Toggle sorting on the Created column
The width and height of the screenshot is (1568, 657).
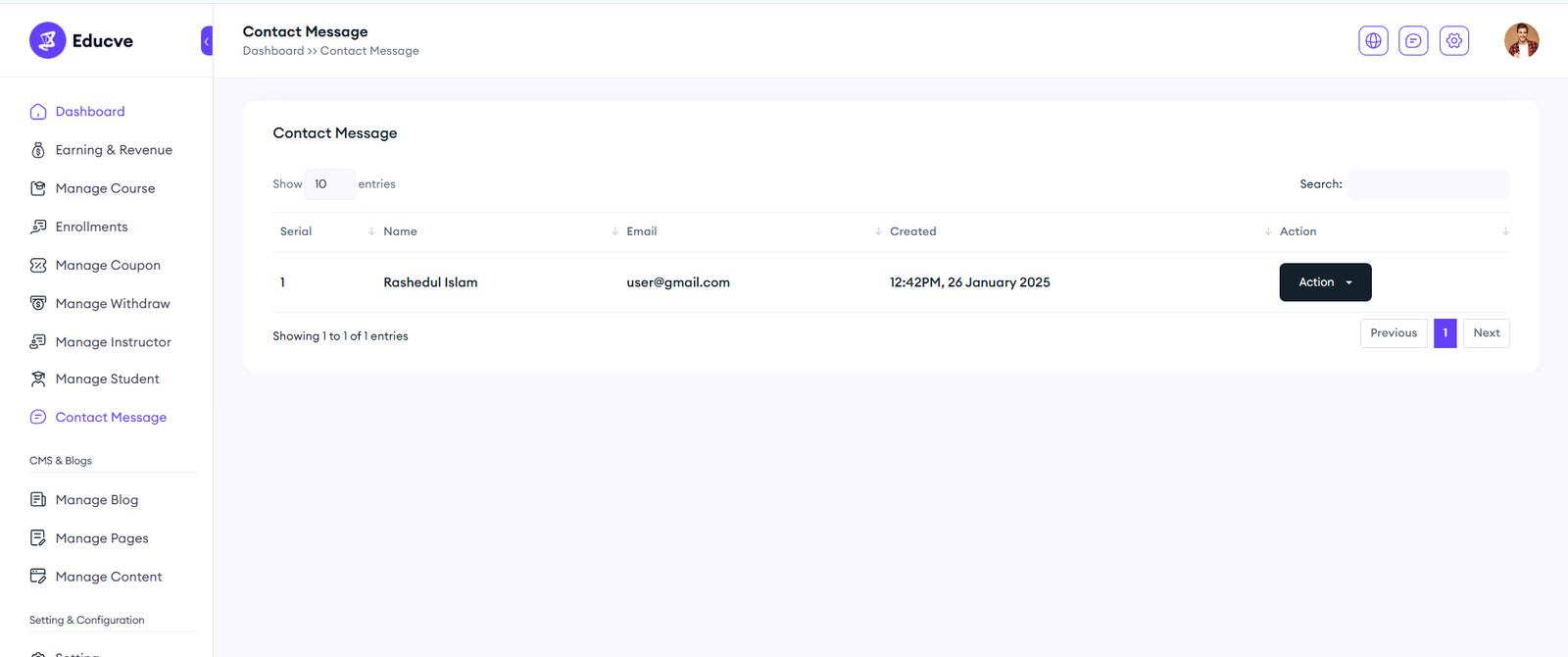point(913,231)
